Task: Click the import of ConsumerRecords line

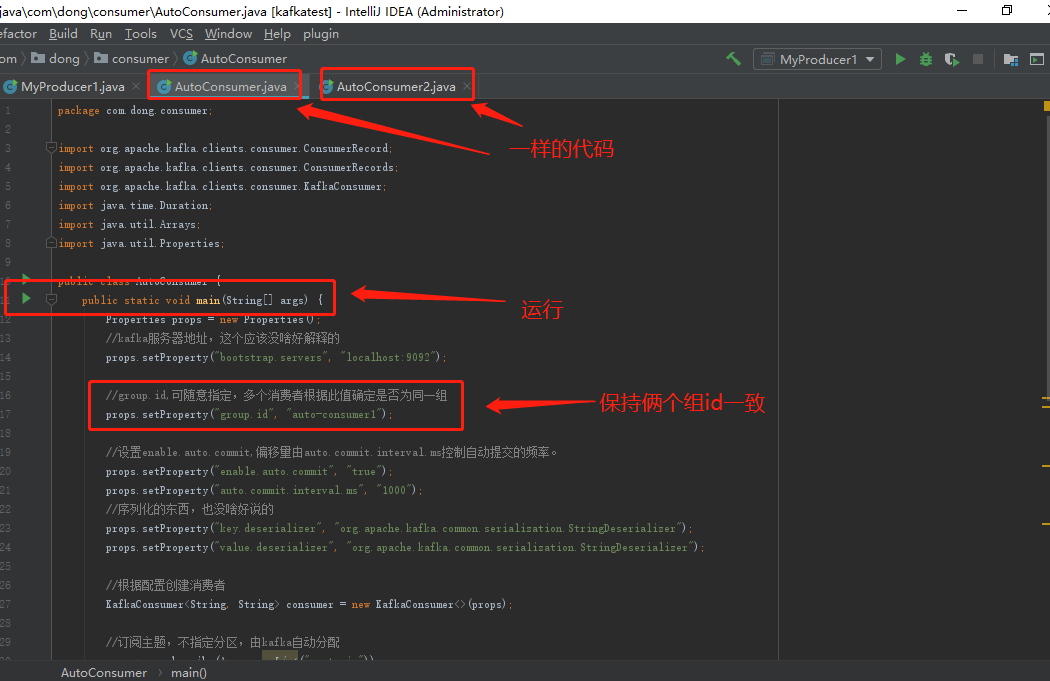Action: (228, 167)
